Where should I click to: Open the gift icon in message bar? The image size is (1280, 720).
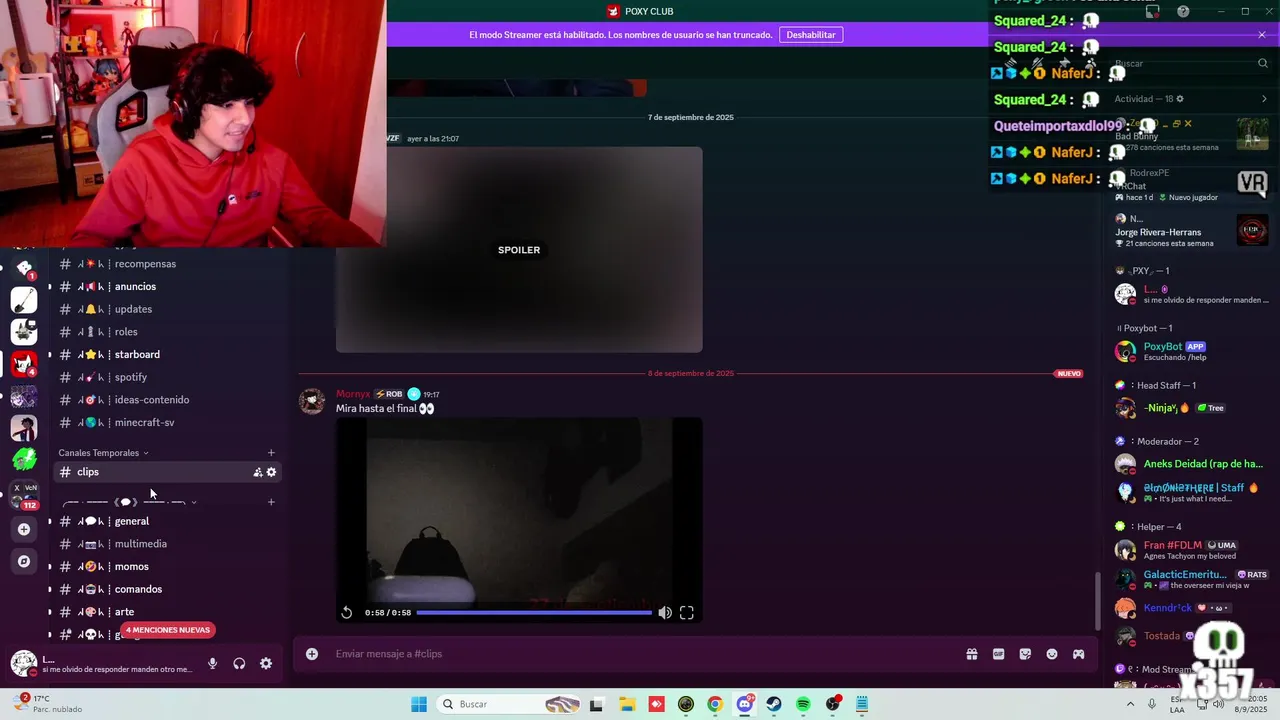pyautogui.click(x=971, y=654)
